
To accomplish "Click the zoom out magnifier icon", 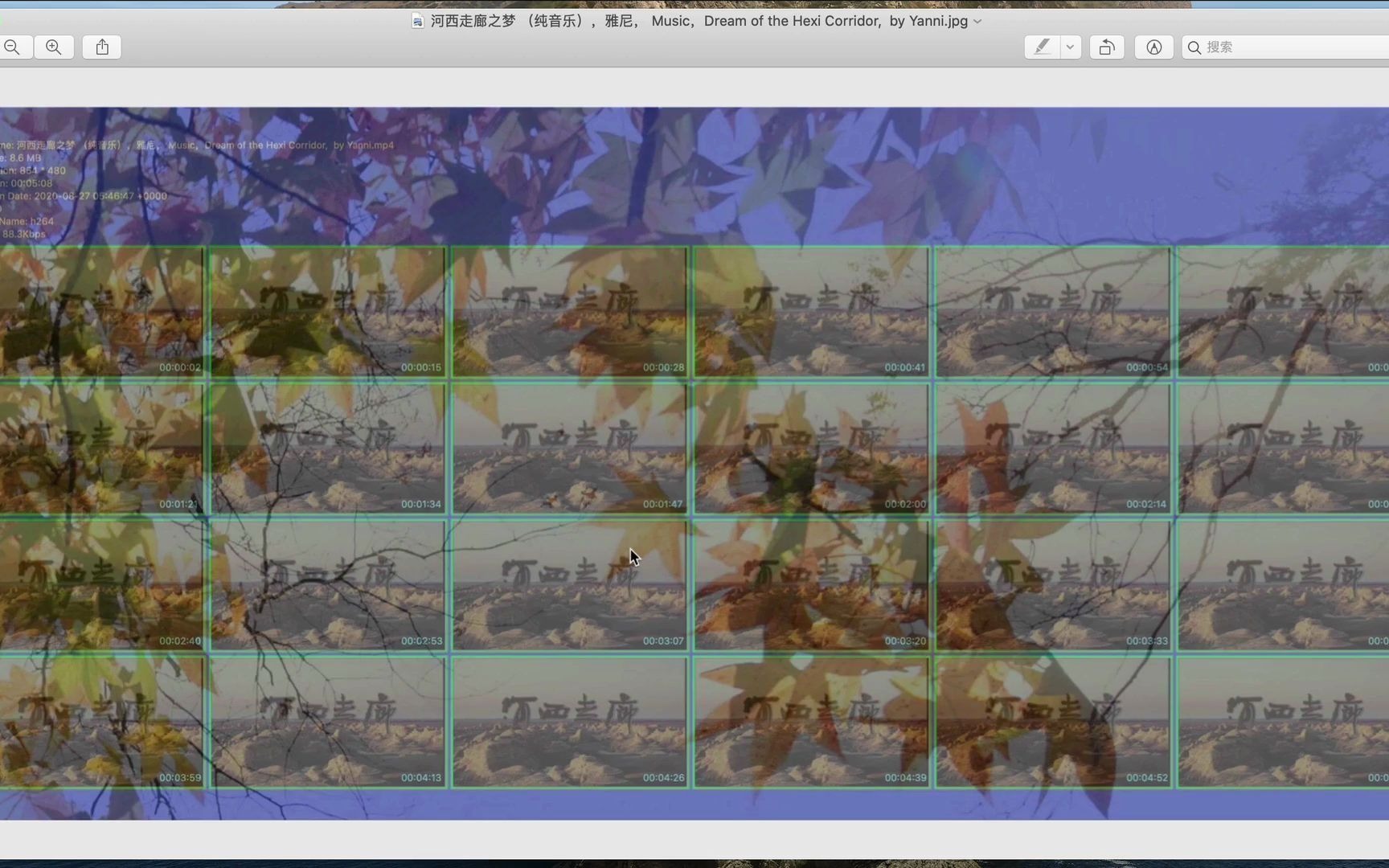I will [x=12, y=47].
